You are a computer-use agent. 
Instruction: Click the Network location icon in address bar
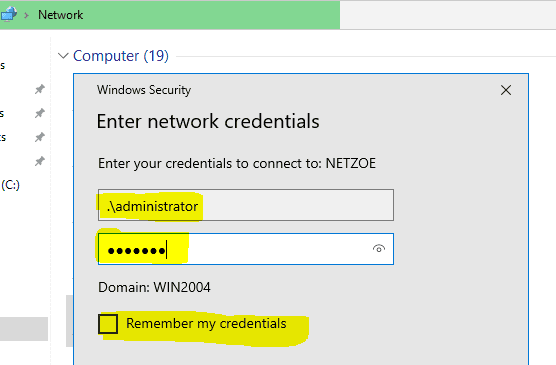tap(8, 14)
